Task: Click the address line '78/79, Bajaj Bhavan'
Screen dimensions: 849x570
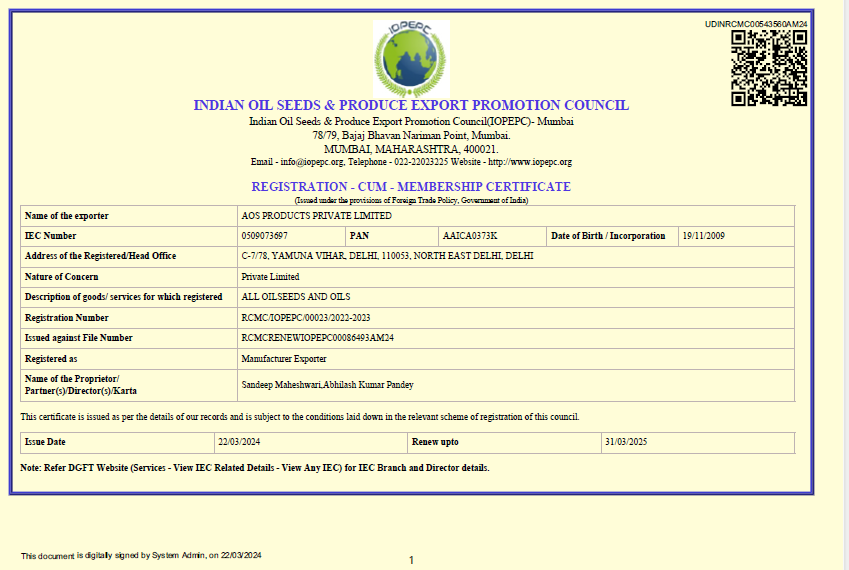Action: pos(411,135)
